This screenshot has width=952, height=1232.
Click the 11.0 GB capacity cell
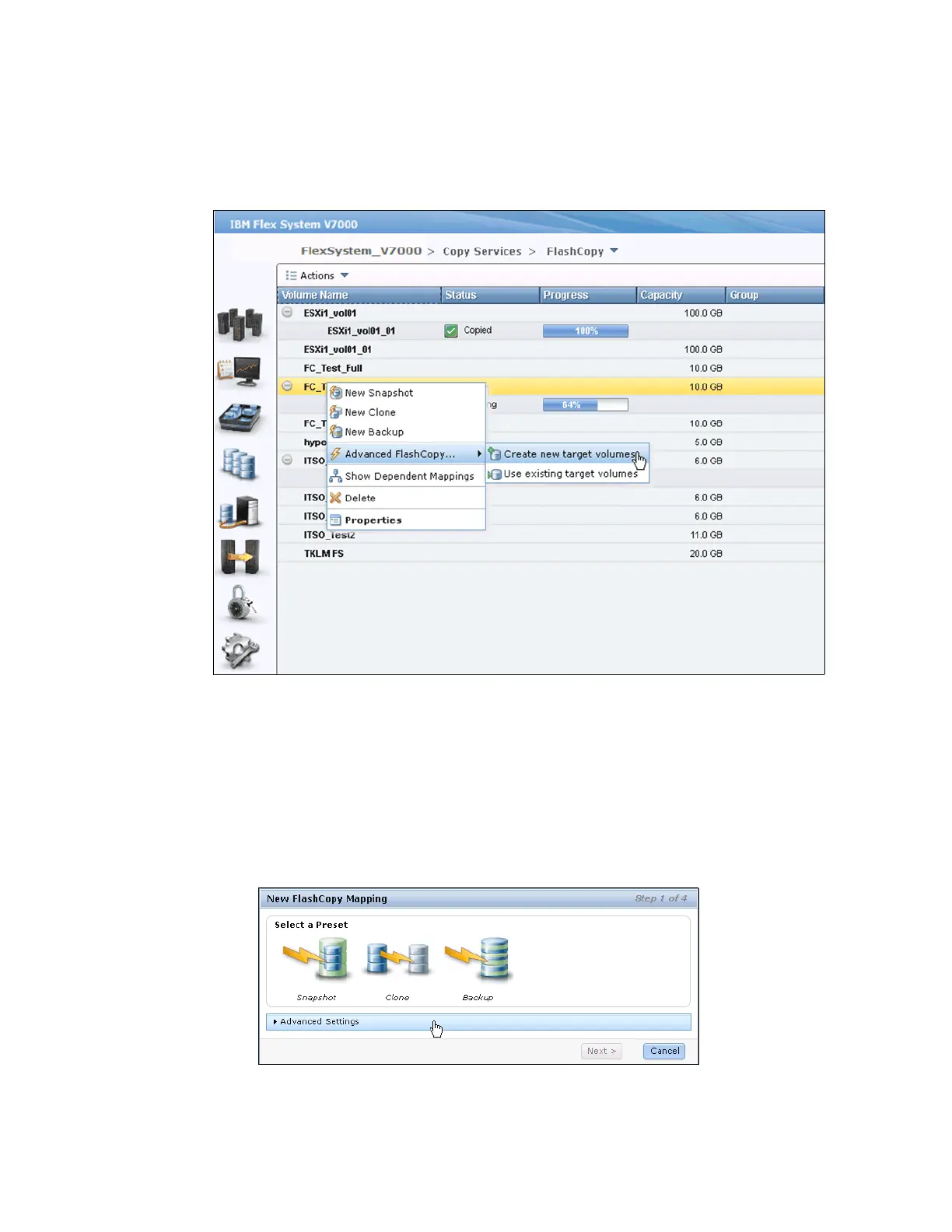coord(705,534)
